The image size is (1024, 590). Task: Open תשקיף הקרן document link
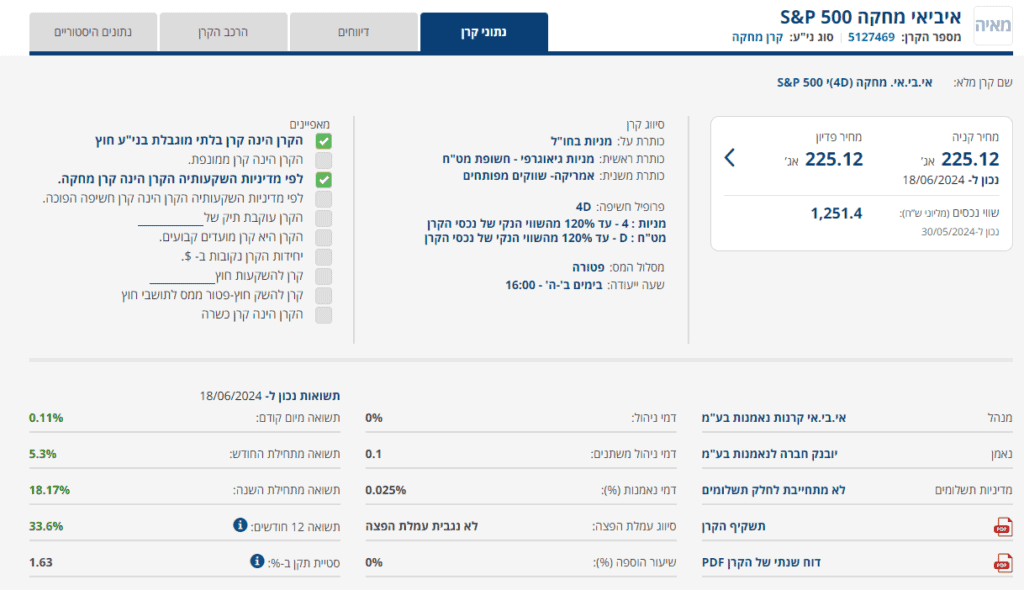point(733,526)
